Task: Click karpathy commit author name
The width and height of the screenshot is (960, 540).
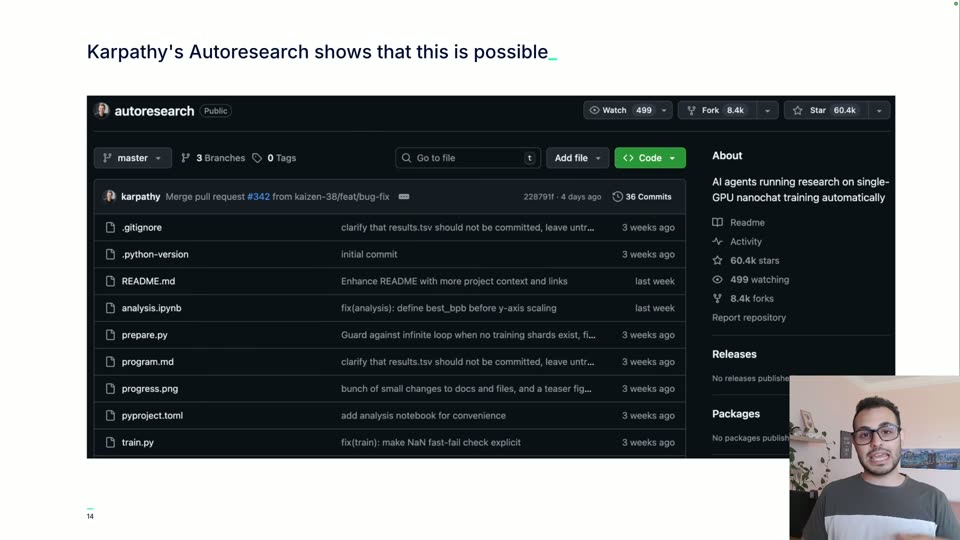Action: (140, 197)
